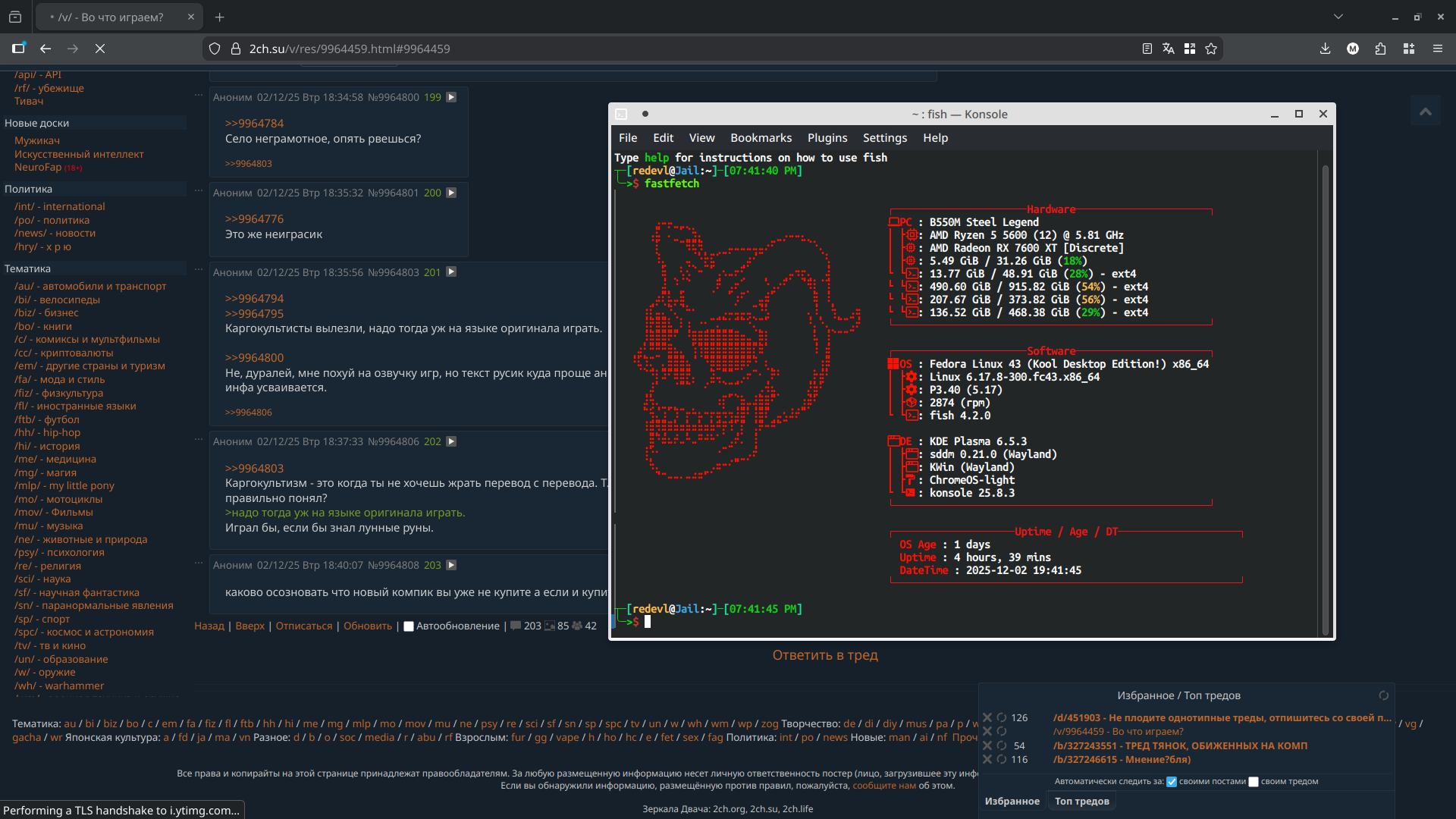Click scroll-to-top arrow button on page
The width and height of the screenshot is (1456, 819).
[x=1425, y=111]
